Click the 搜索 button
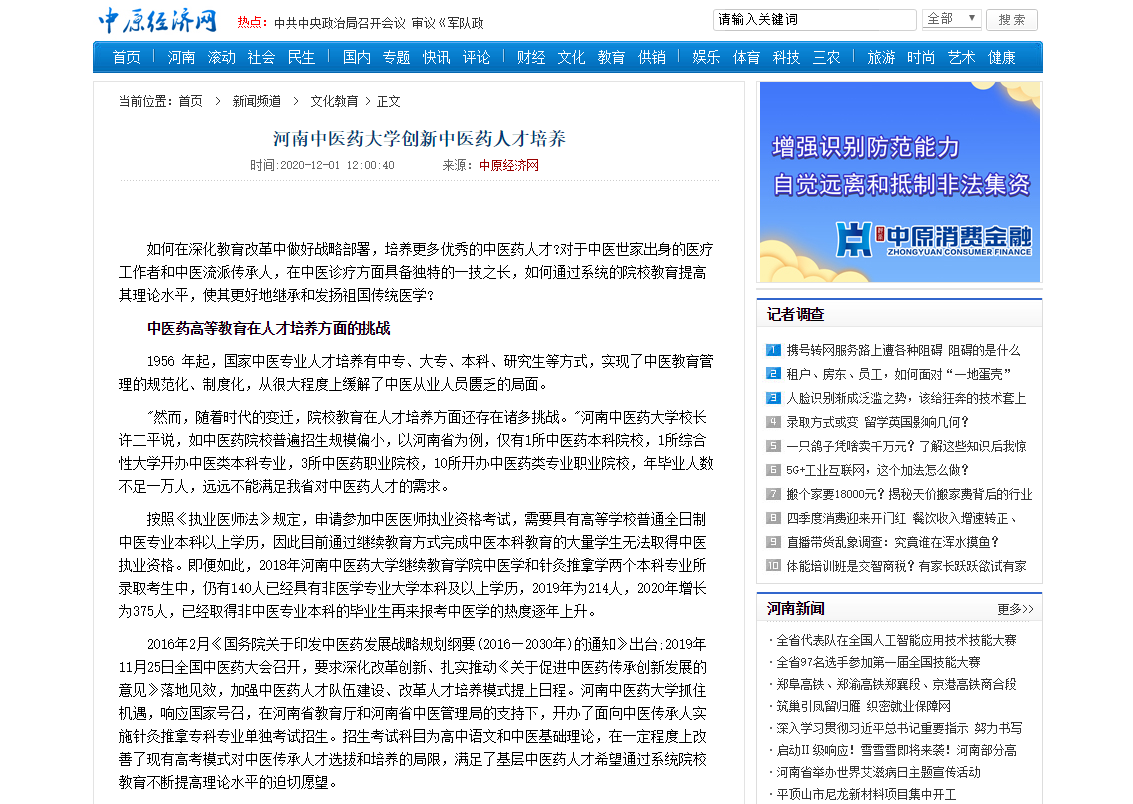This screenshot has height=804, width=1133. tap(1011, 20)
